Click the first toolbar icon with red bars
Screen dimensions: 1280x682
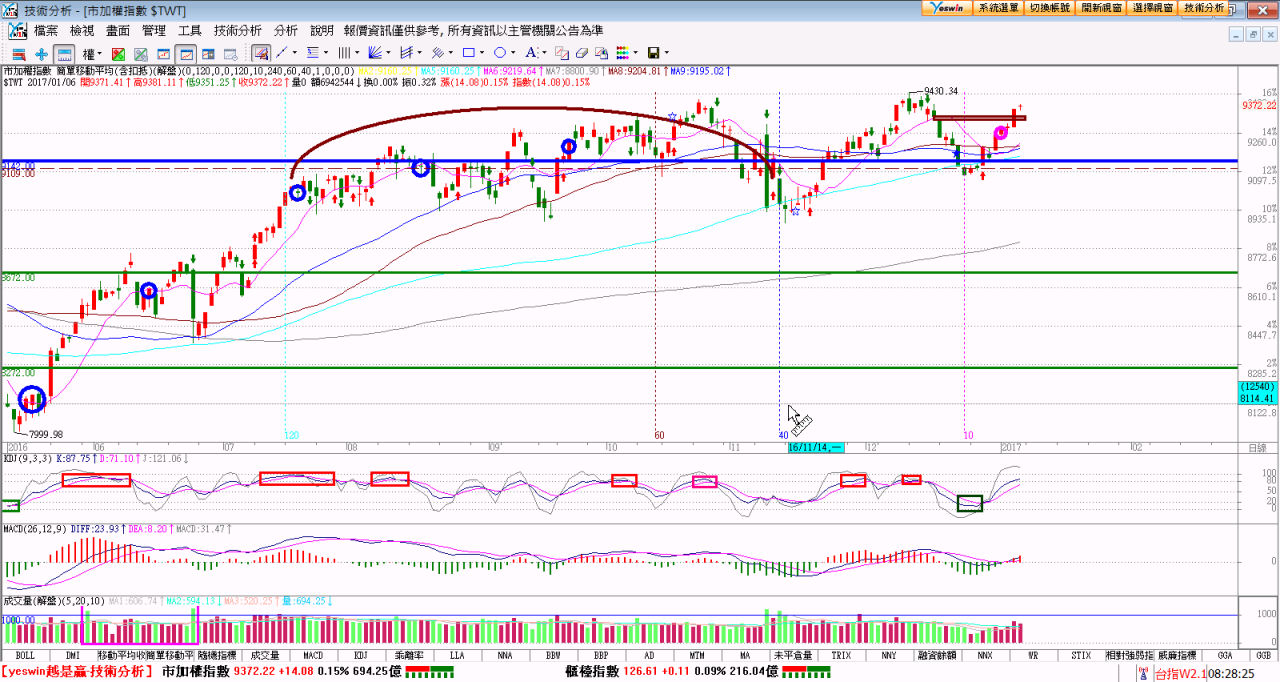(x=18, y=53)
